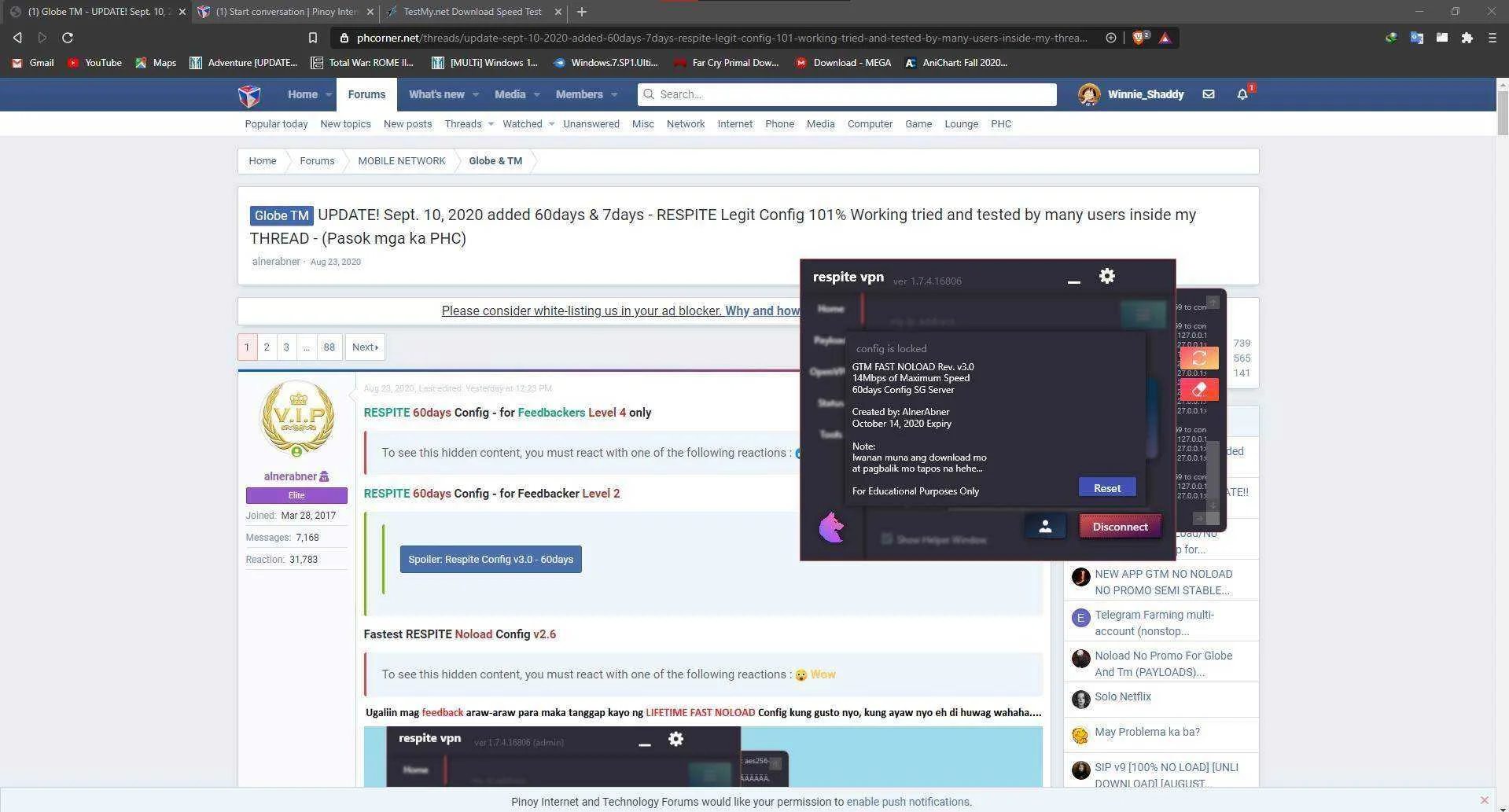Bookmark this page icon
Screen dimensions: 1509x812
point(312,38)
